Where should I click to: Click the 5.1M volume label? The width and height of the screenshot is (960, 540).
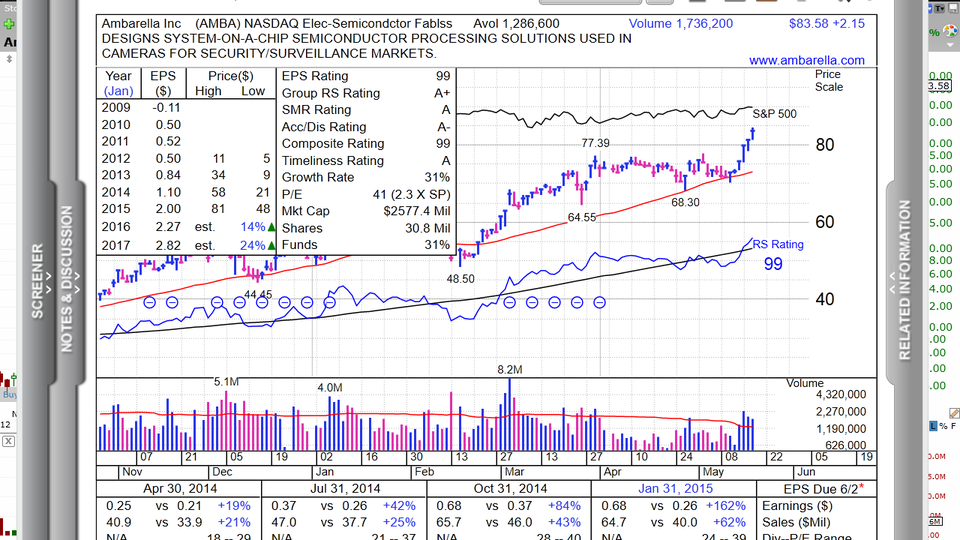(x=226, y=382)
